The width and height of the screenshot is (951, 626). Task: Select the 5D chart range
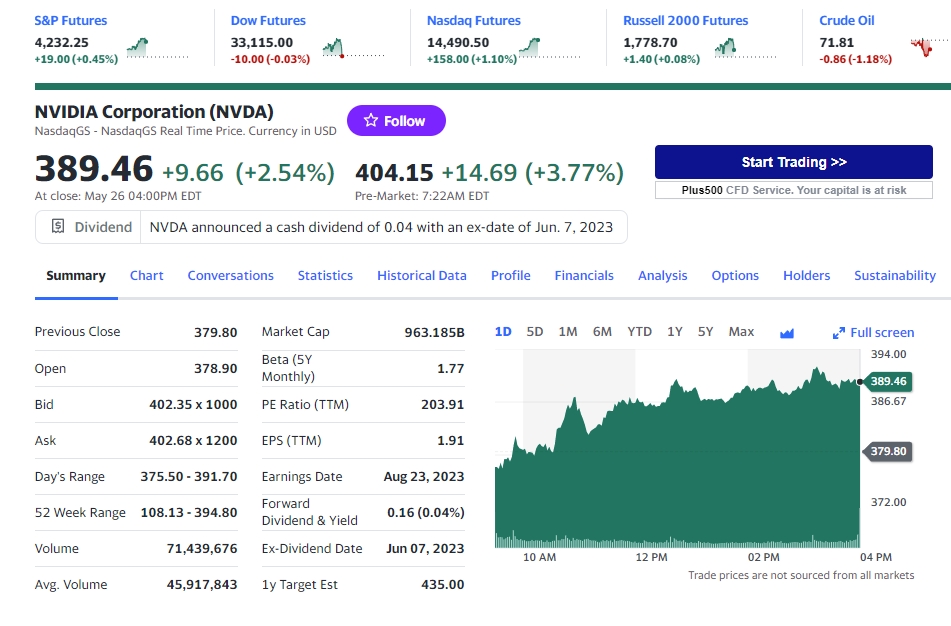(x=535, y=332)
